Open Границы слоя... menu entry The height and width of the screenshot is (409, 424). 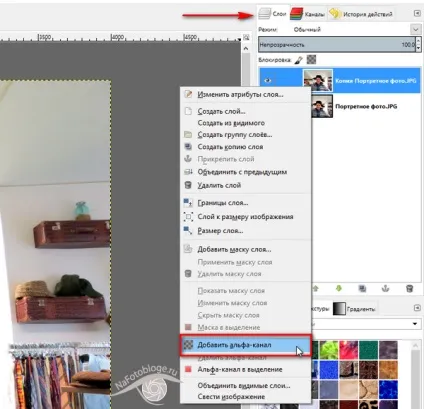click(x=245, y=203)
